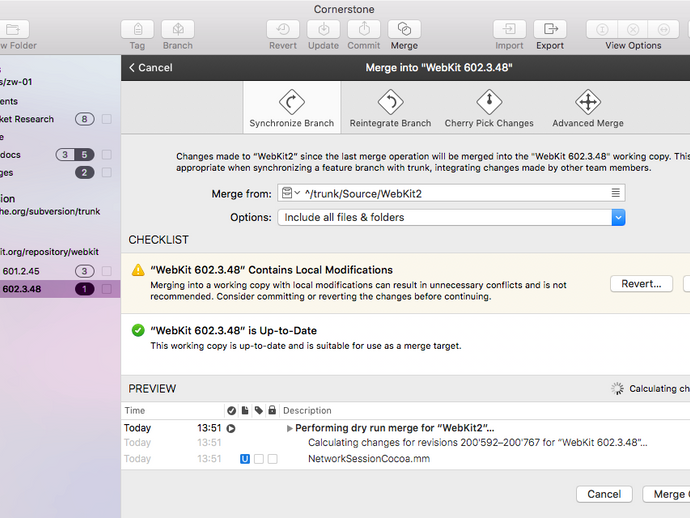
Task: Click "WebKit 602.3.48" is Up-to-Date heading
Action: pos(234,331)
